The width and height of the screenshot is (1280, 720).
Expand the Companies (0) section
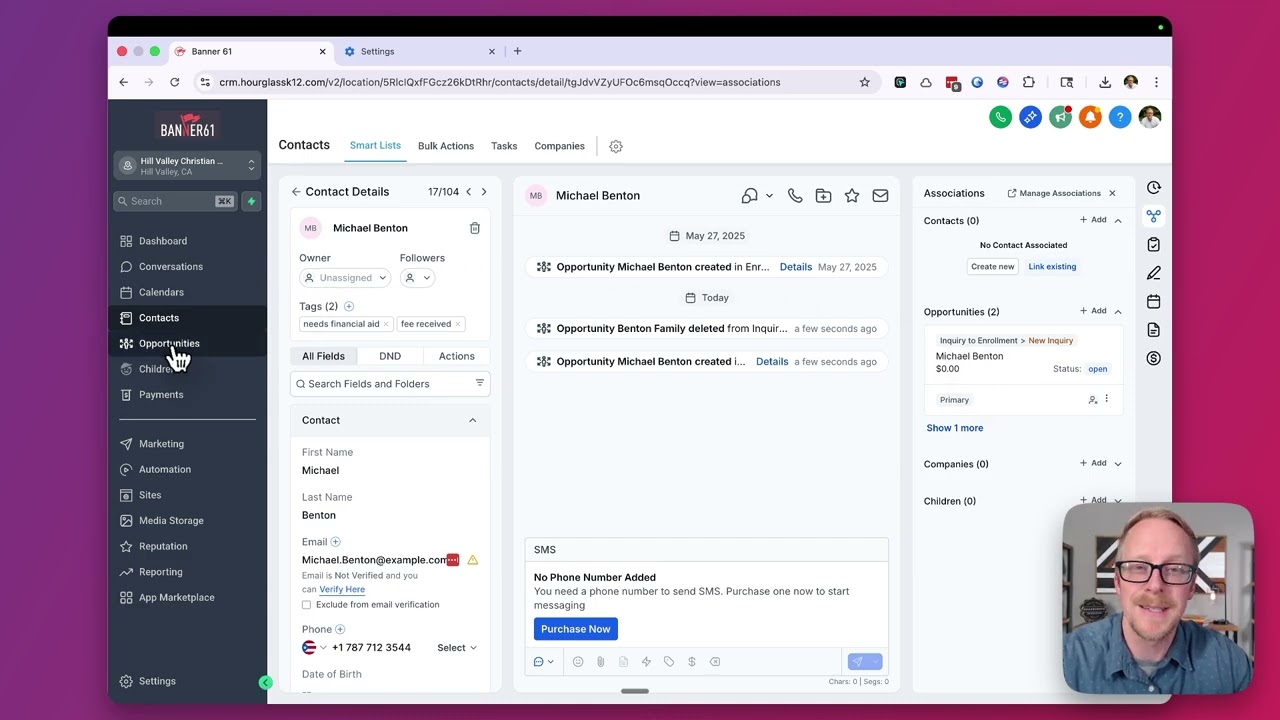pos(1118,464)
